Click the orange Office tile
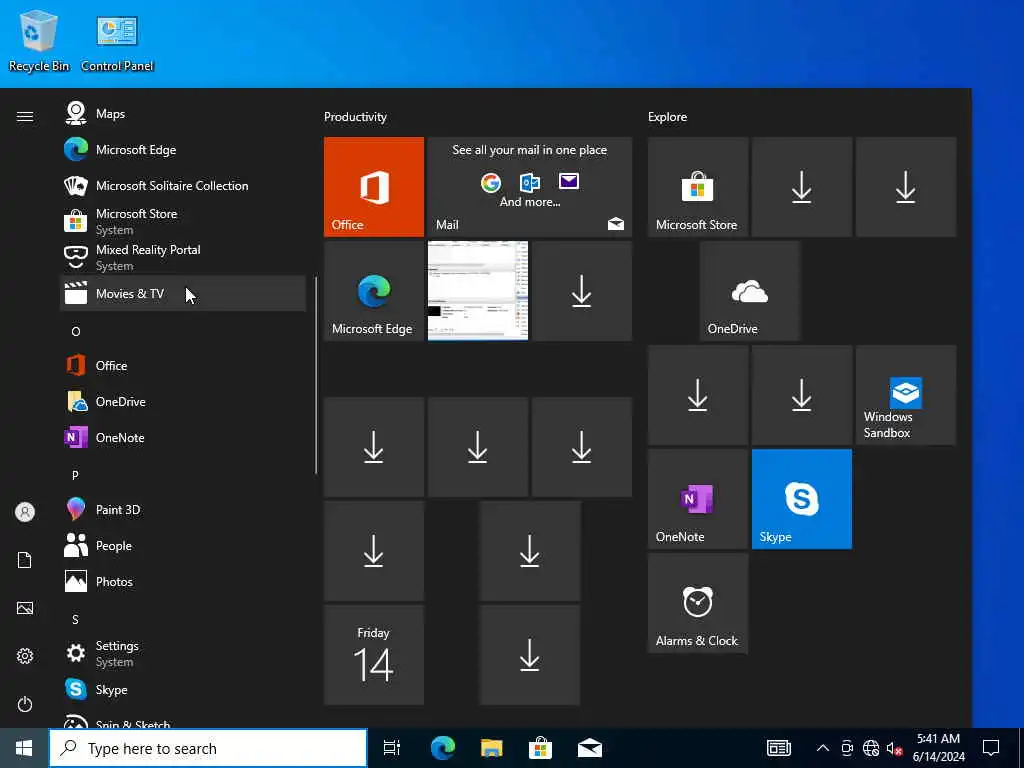The height and width of the screenshot is (768, 1024). pos(374,187)
